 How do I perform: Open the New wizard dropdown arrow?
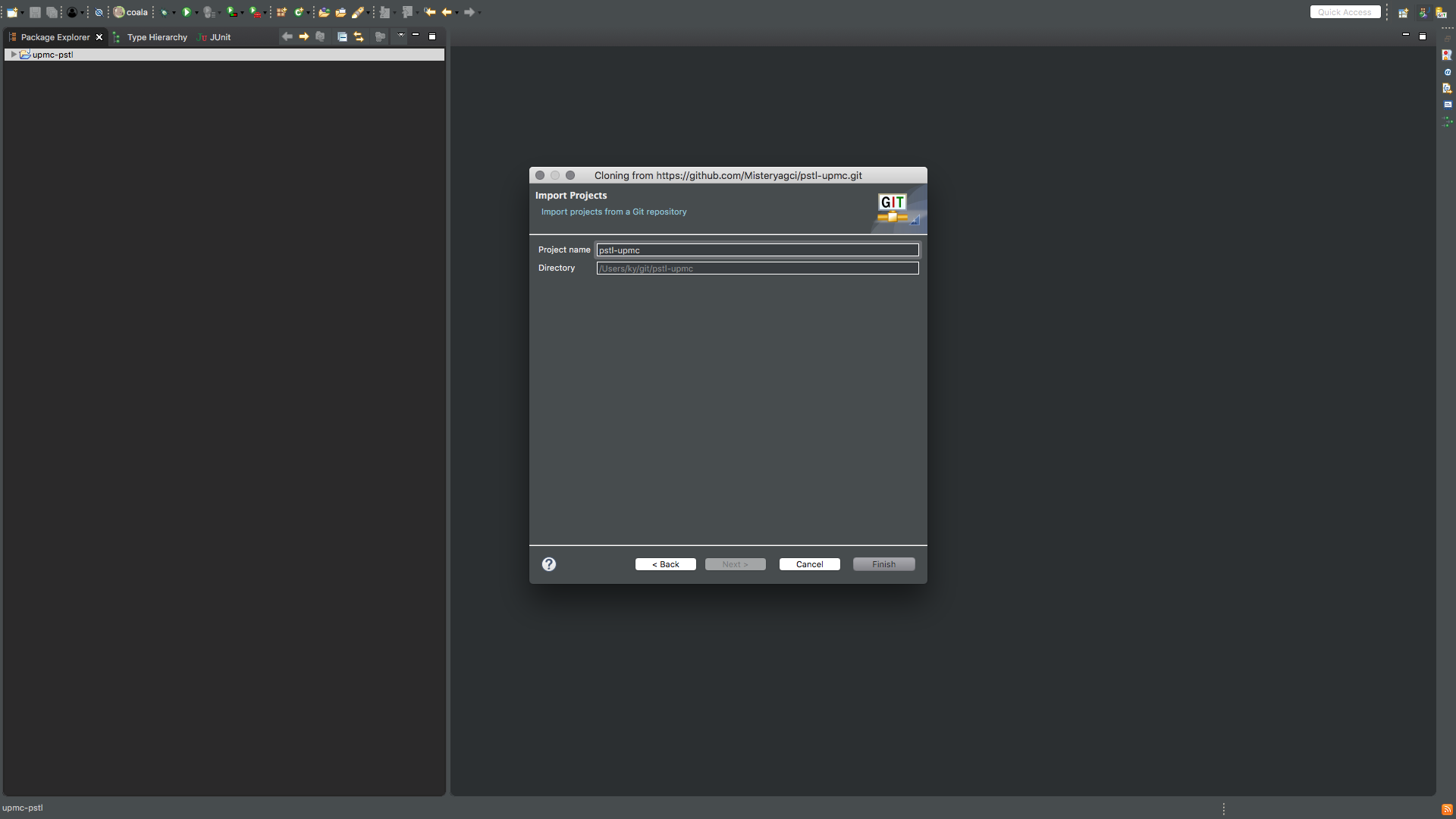[x=23, y=13]
